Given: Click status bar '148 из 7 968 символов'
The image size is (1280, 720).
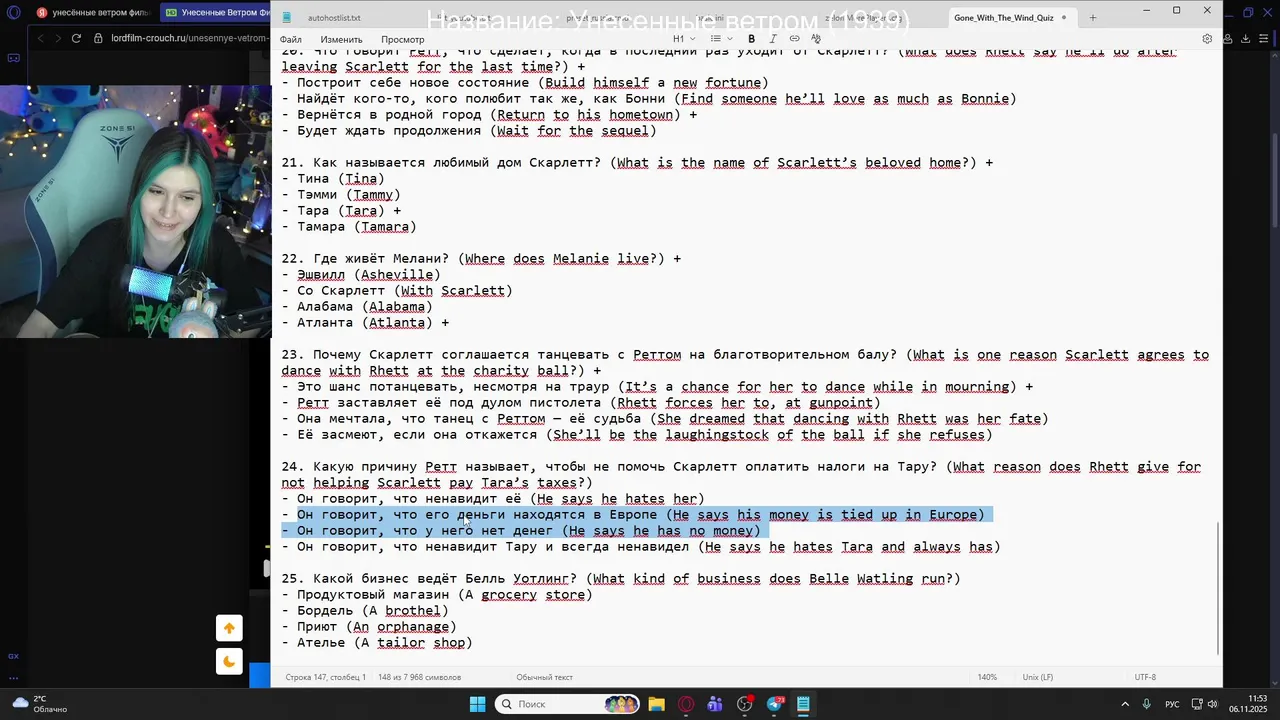Looking at the screenshot, I should (x=419, y=677).
